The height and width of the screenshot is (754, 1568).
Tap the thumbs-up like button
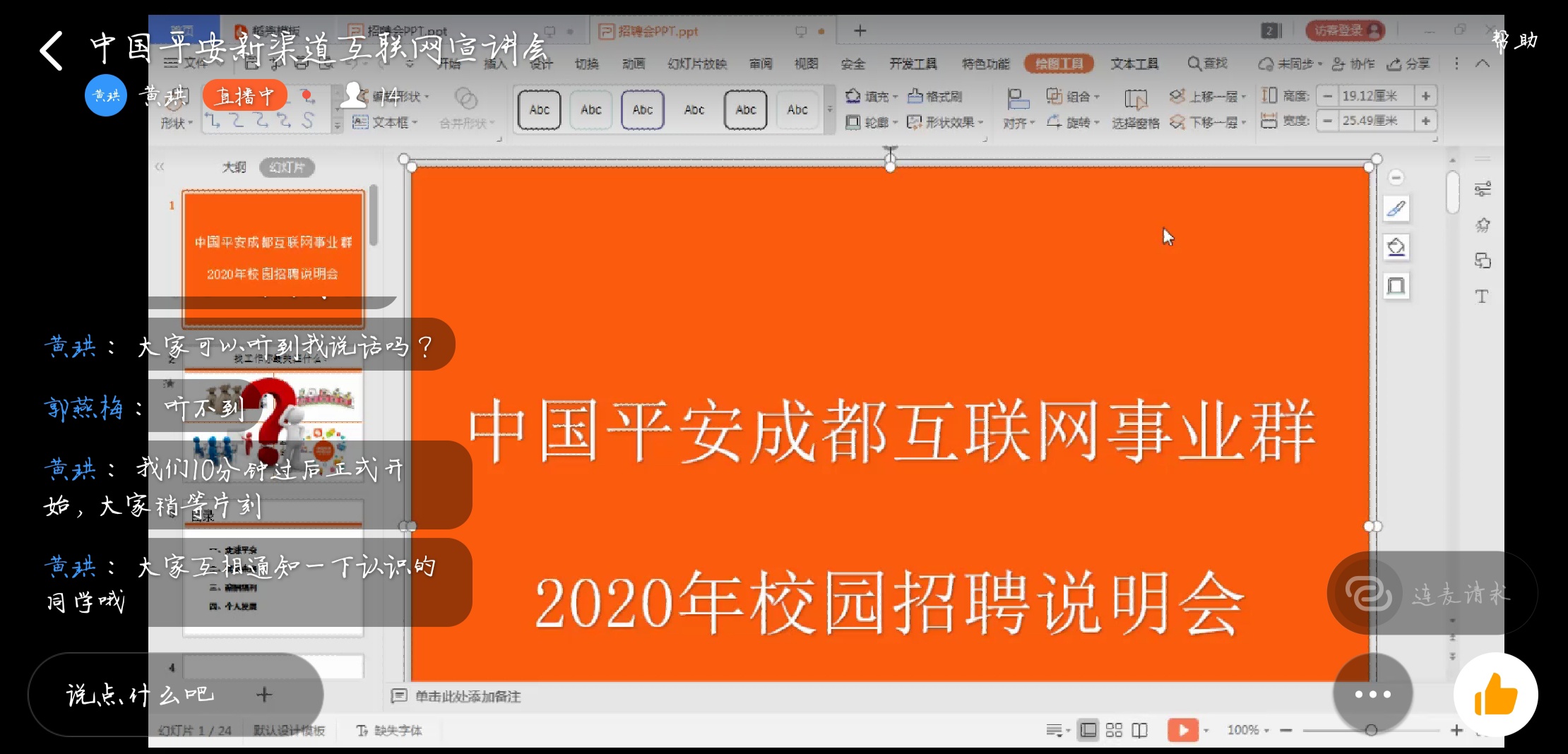1496,695
